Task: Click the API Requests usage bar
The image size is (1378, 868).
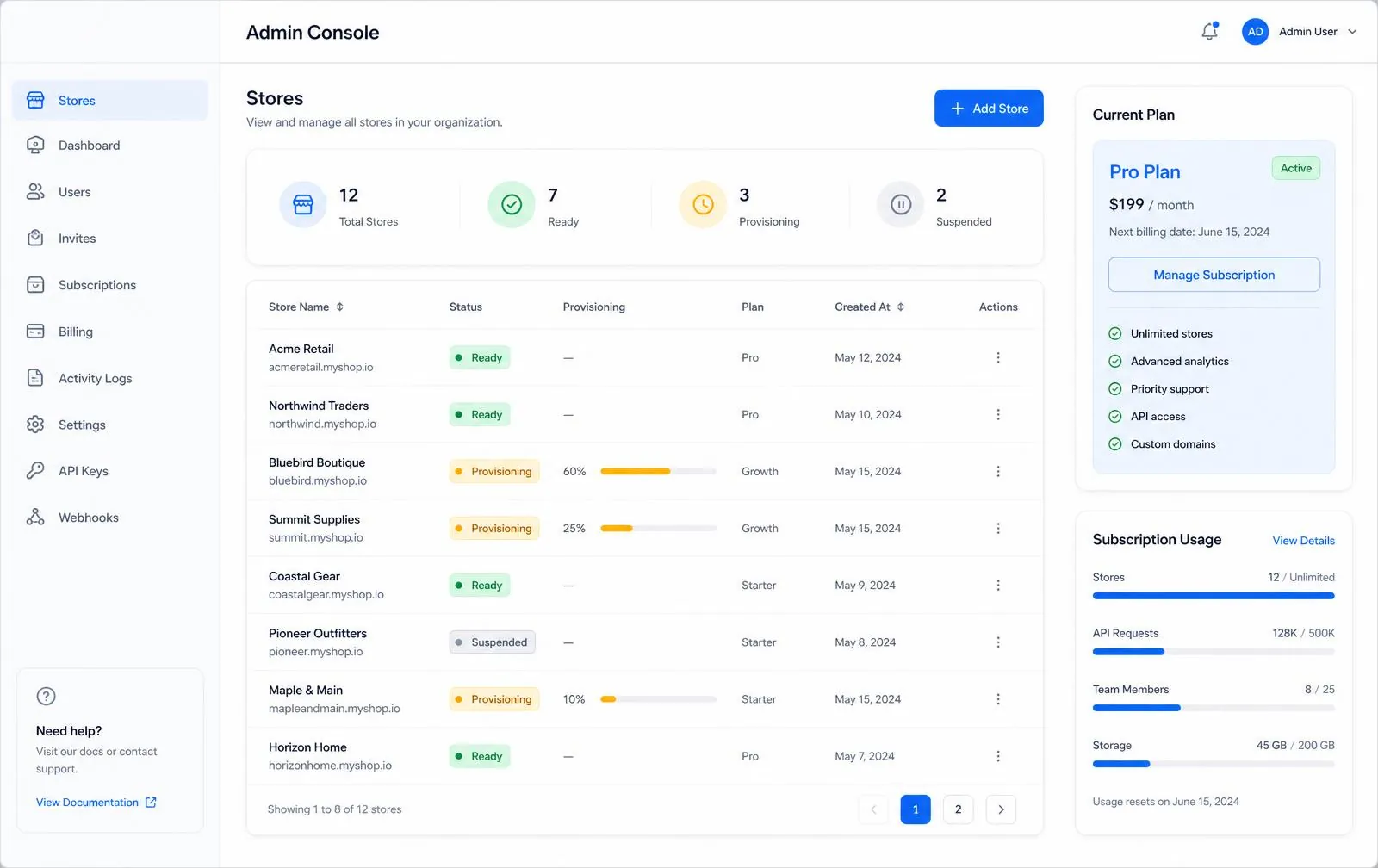Action: click(x=1214, y=652)
